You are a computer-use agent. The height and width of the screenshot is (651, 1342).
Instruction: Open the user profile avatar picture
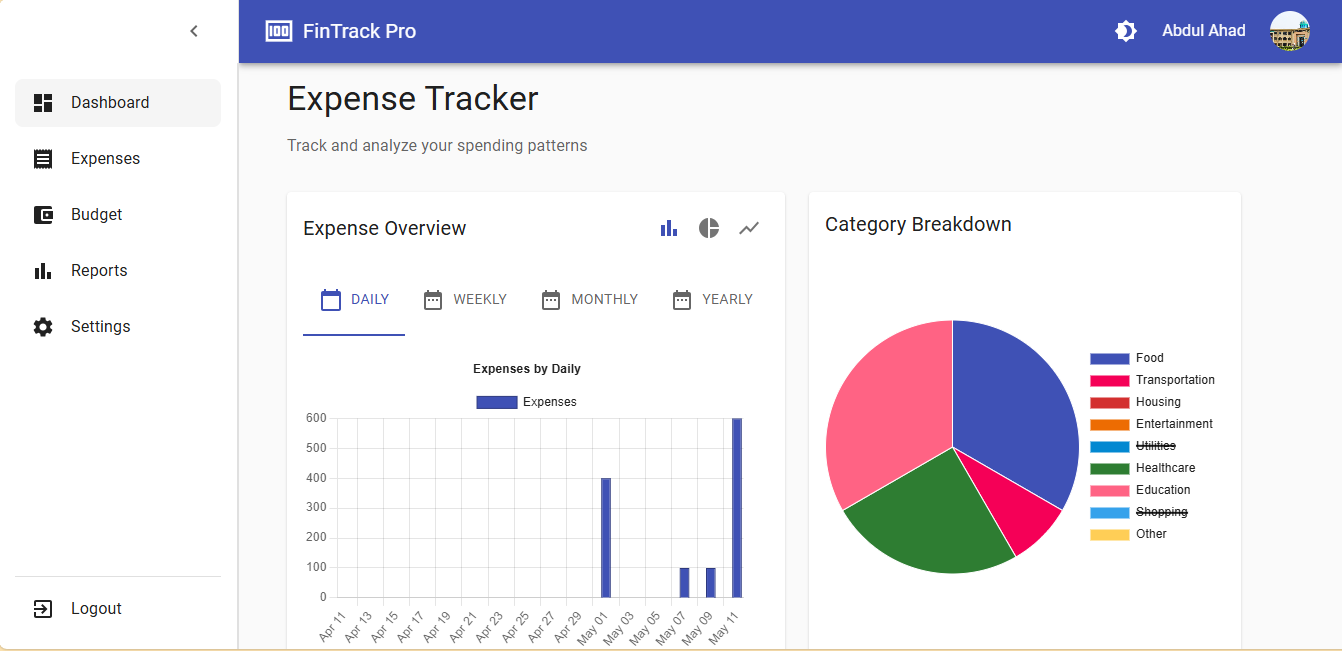click(x=1290, y=31)
